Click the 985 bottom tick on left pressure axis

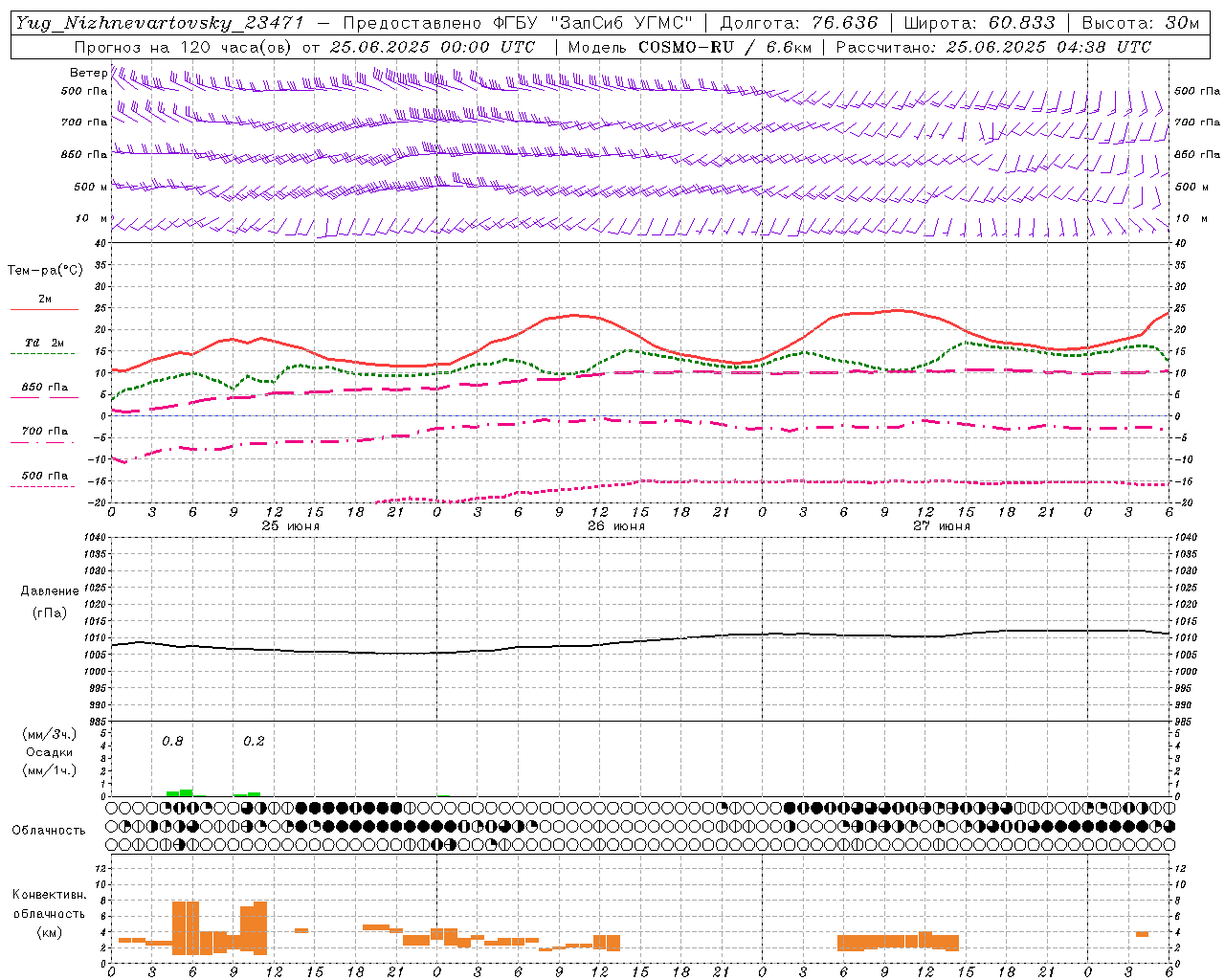96,722
